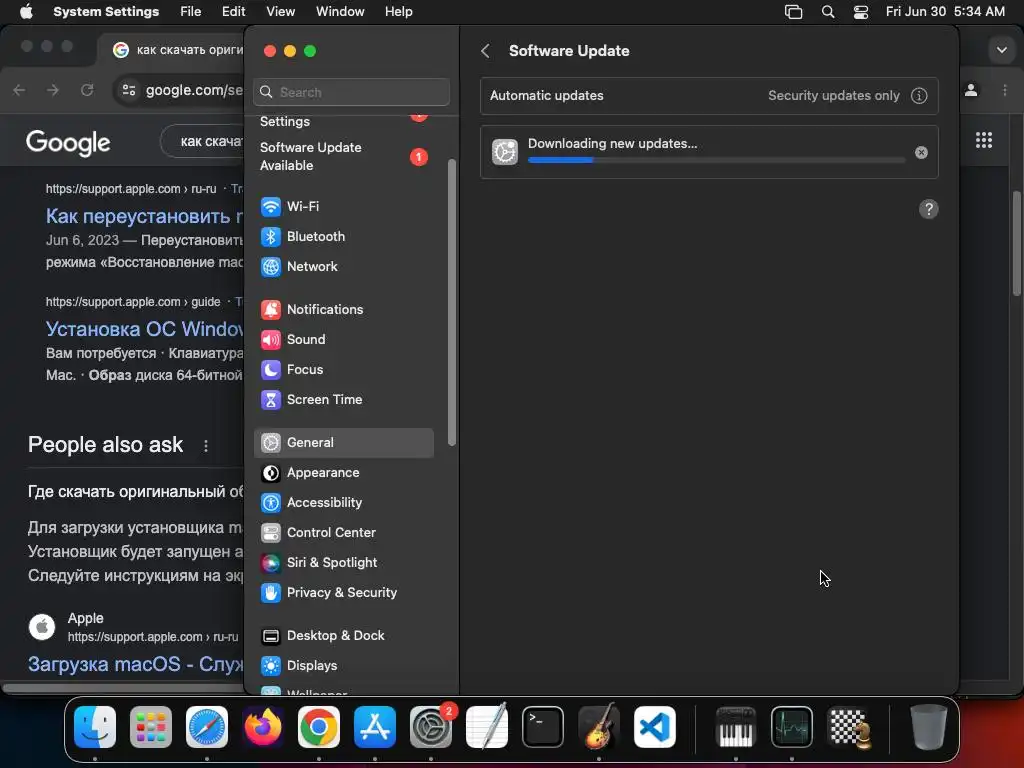Open Launchpad from the Dock
Screen dimensions: 1024x768
(x=151, y=727)
